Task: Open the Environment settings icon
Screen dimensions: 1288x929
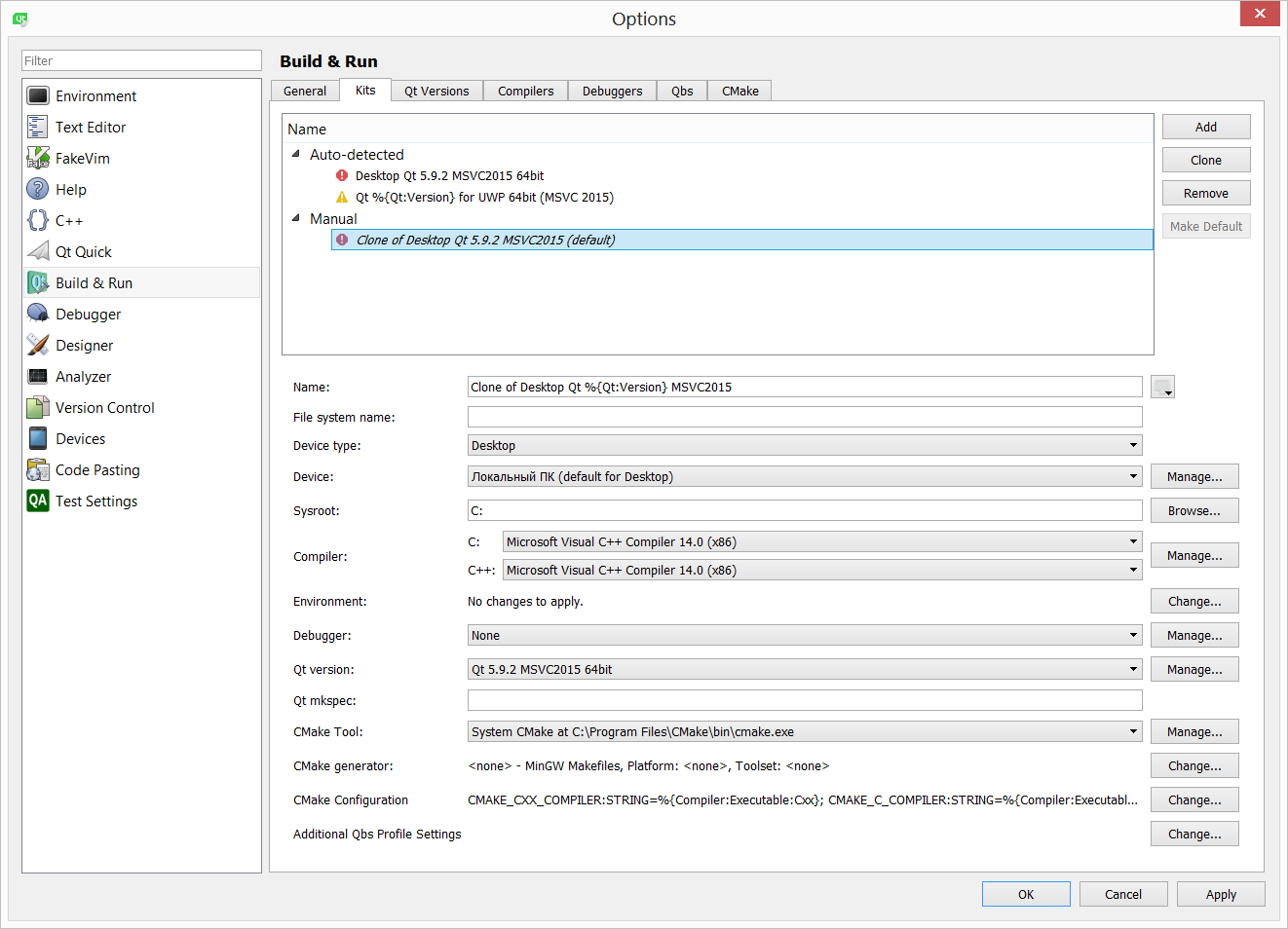Action: coord(38,95)
